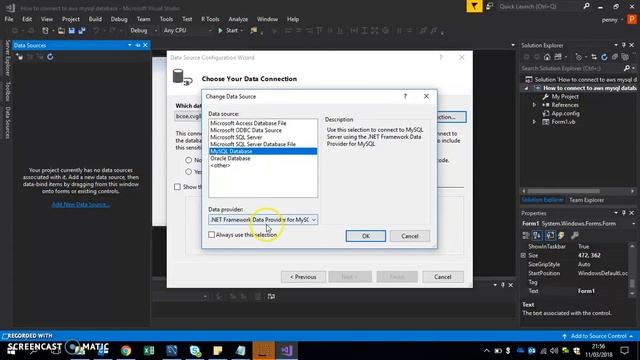Click the Refresh icon in Solution Explorer

[604, 57]
